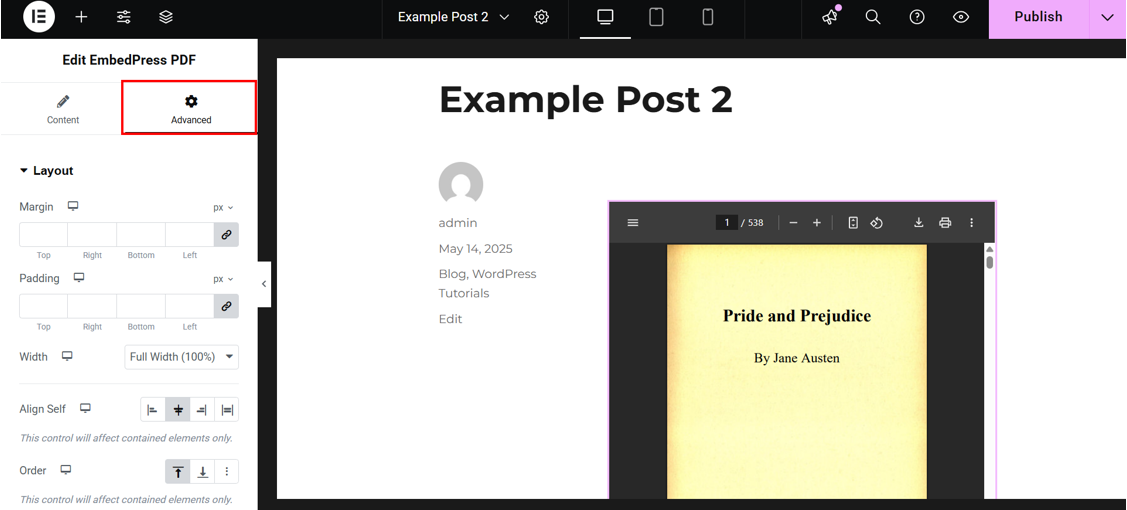Download the PDF using download icon

coord(918,223)
